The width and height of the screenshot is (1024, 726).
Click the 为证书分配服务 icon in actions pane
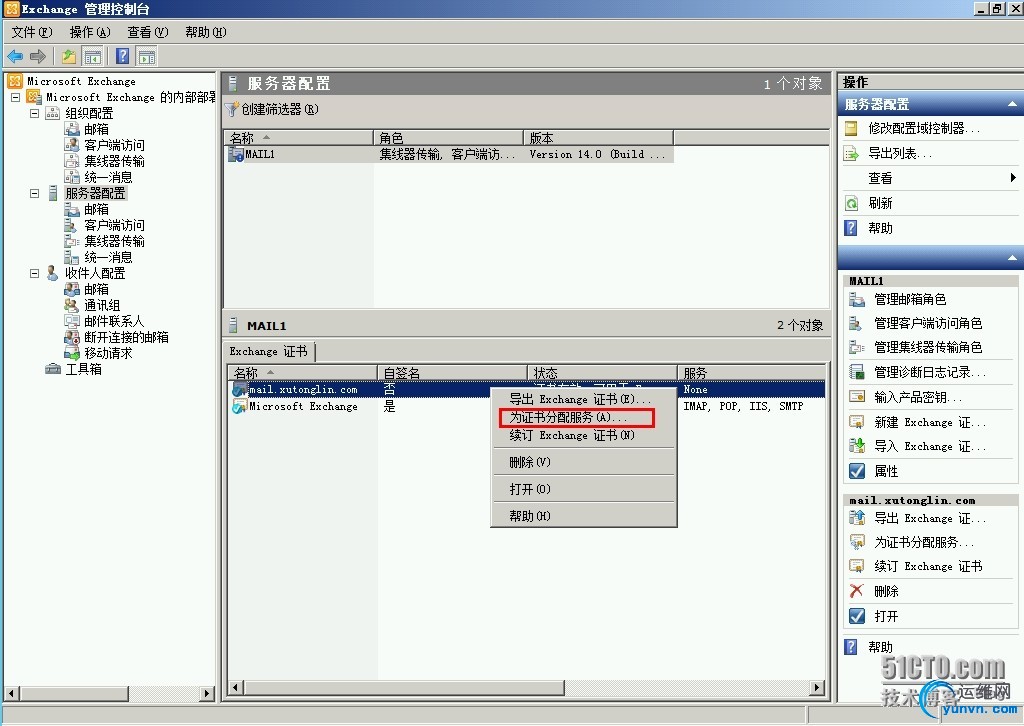pos(856,542)
